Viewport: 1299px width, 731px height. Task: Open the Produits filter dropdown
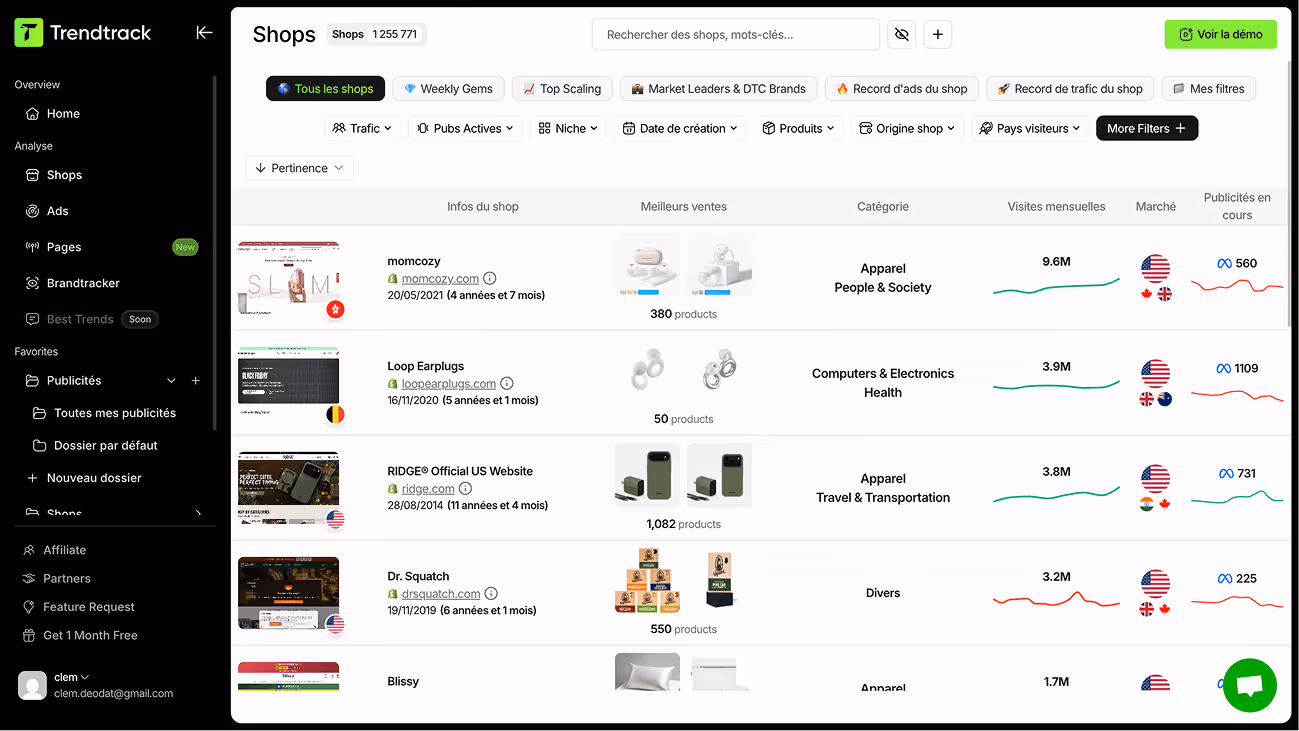click(x=798, y=128)
